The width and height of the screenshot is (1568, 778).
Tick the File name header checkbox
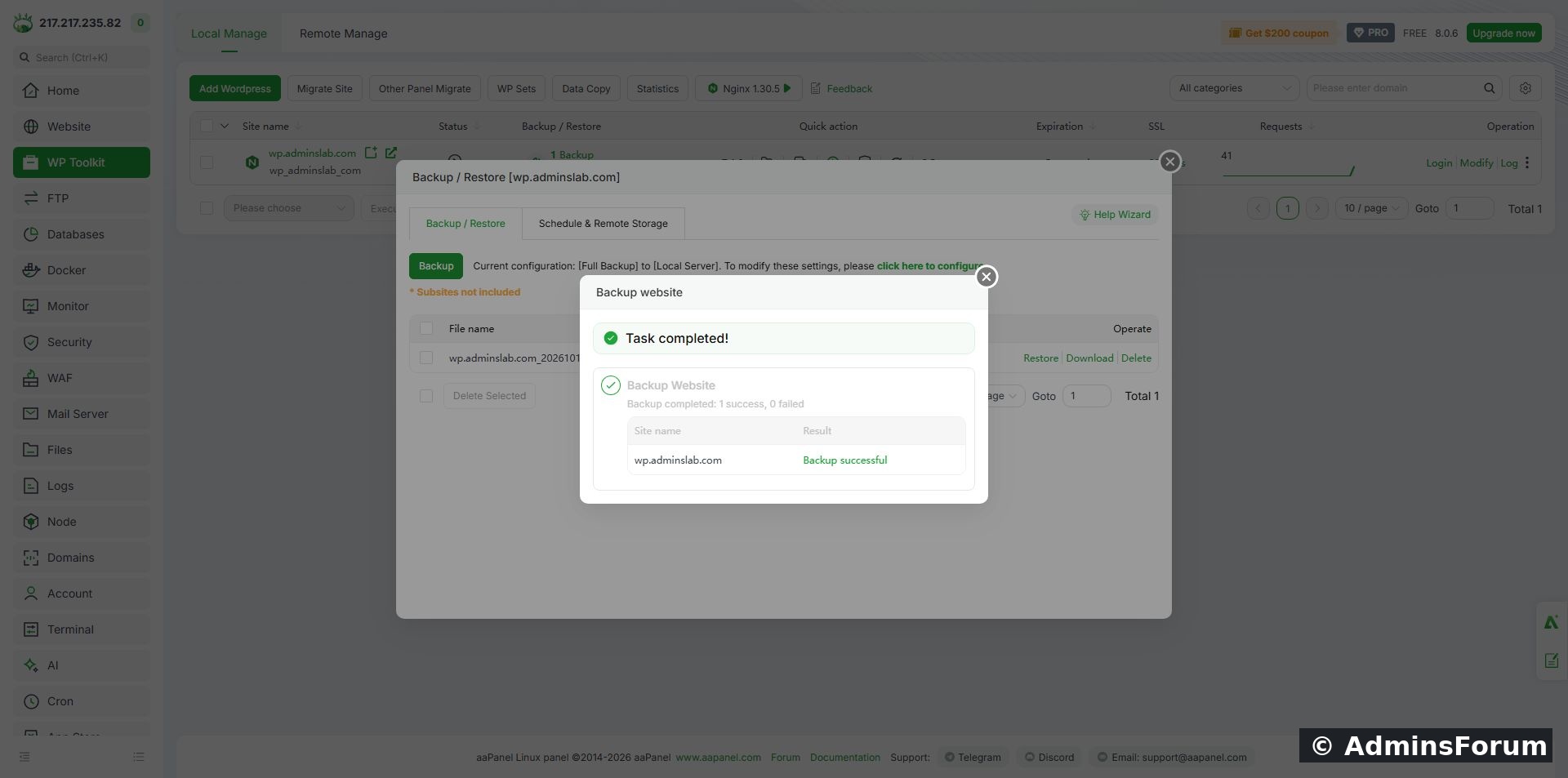tap(426, 328)
